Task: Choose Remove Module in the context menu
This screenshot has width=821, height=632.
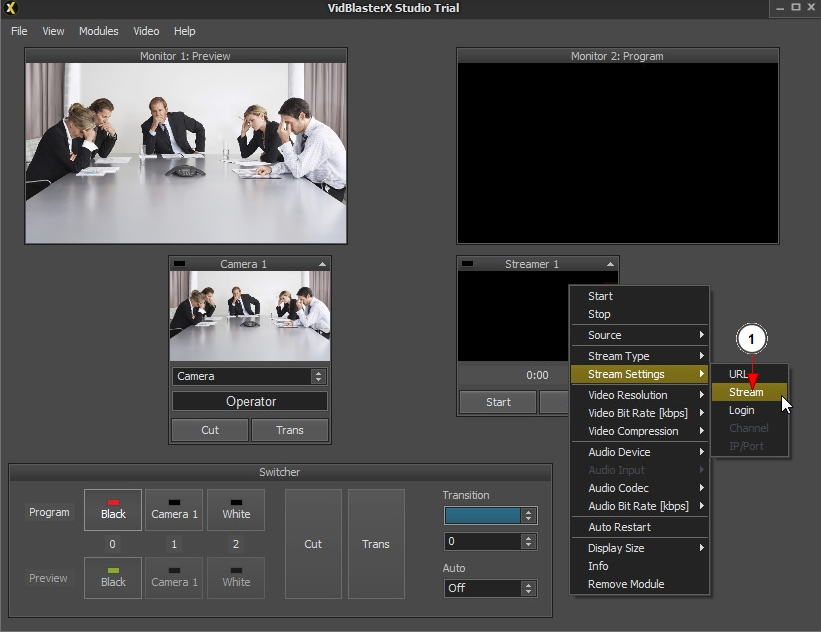Action: point(639,584)
